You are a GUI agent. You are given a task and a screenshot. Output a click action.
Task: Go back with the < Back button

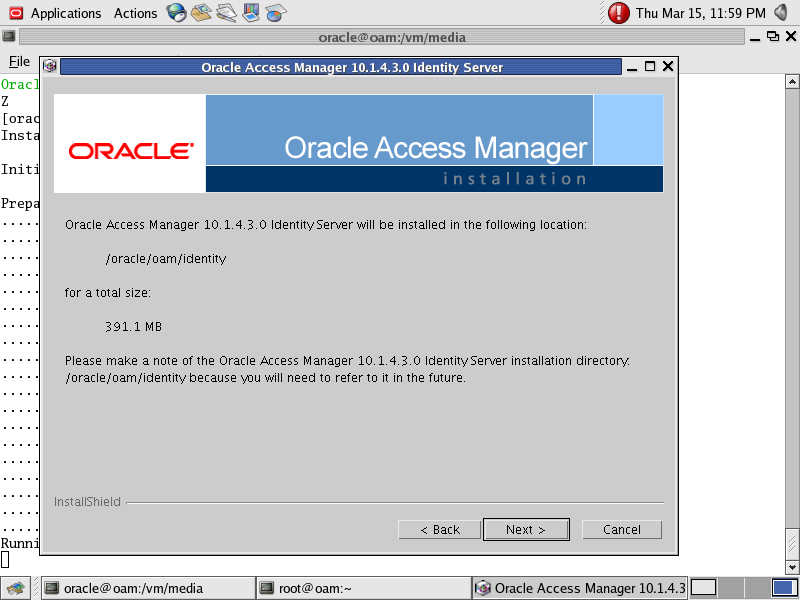(439, 530)
